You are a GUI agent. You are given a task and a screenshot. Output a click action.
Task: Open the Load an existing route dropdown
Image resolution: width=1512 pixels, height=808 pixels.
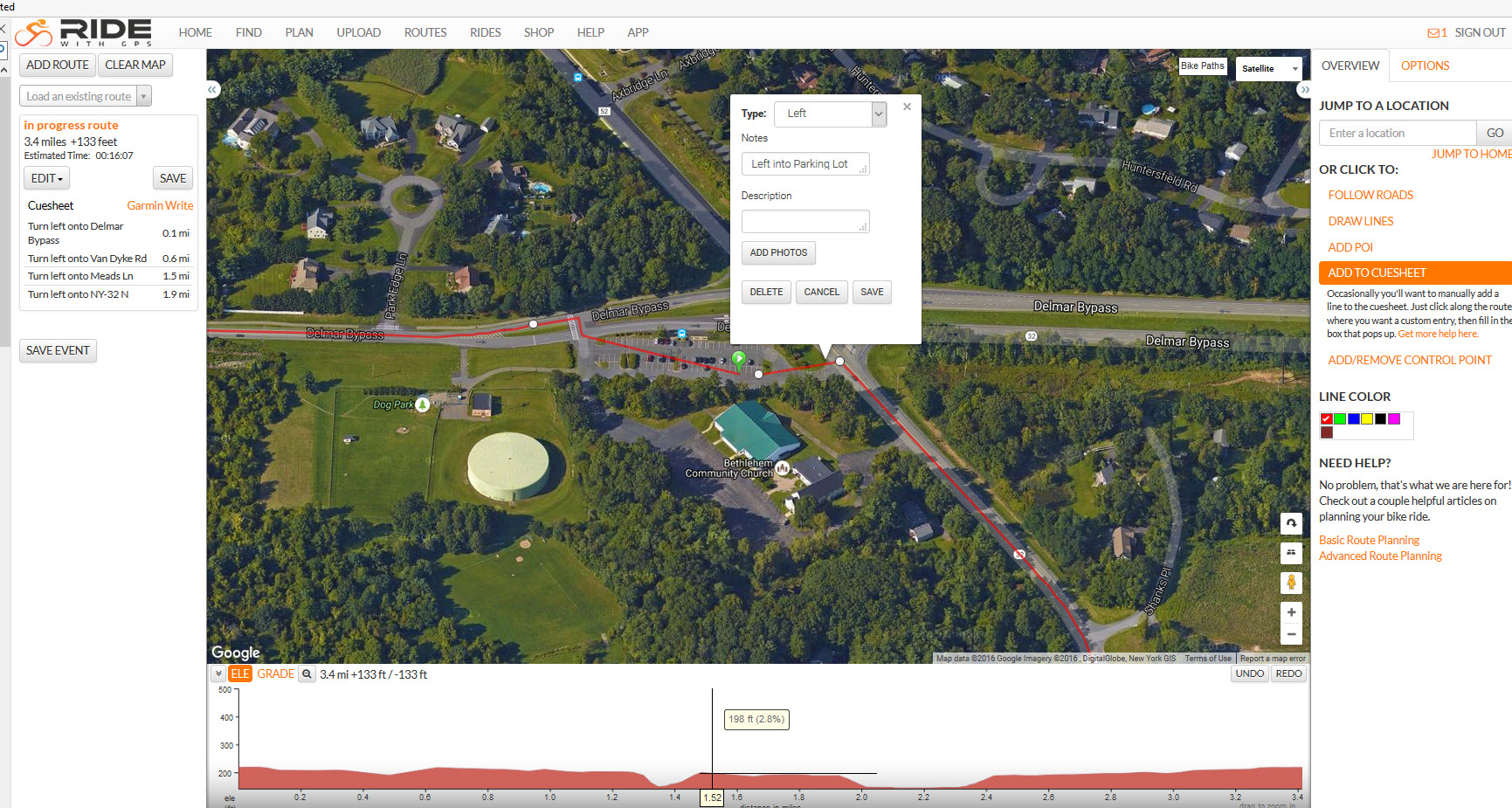tap(86, 96)
